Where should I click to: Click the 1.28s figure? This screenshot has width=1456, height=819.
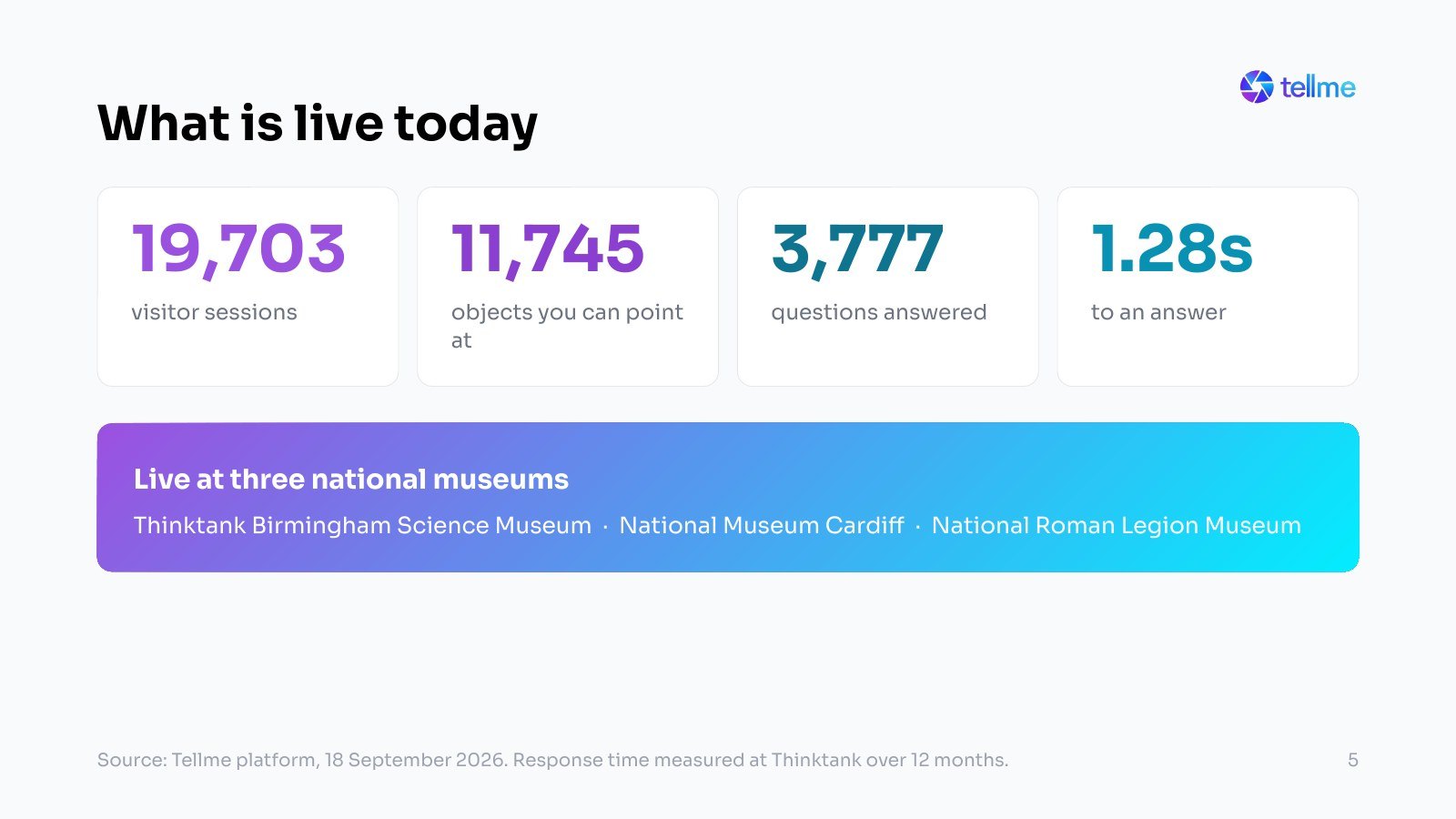click(x=1172, y=248)
